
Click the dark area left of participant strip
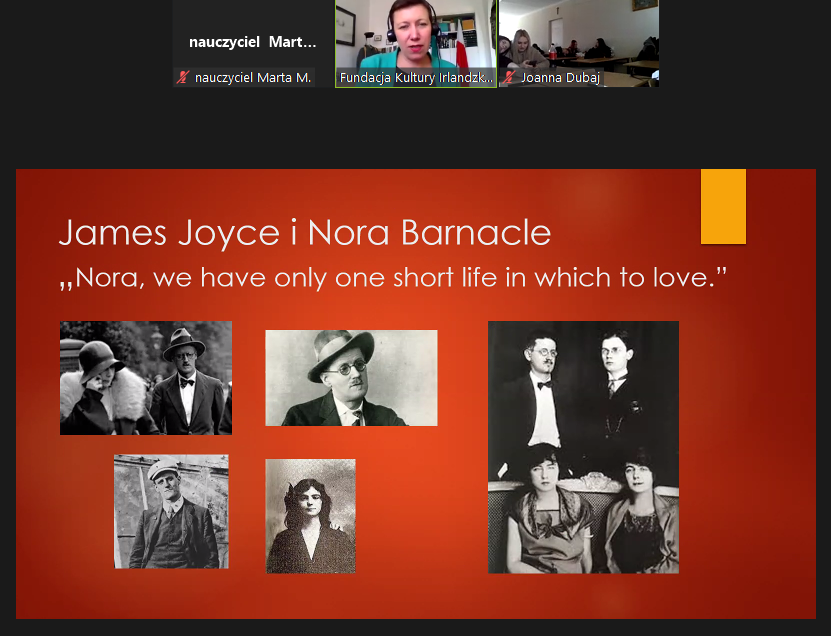(85, 45)
